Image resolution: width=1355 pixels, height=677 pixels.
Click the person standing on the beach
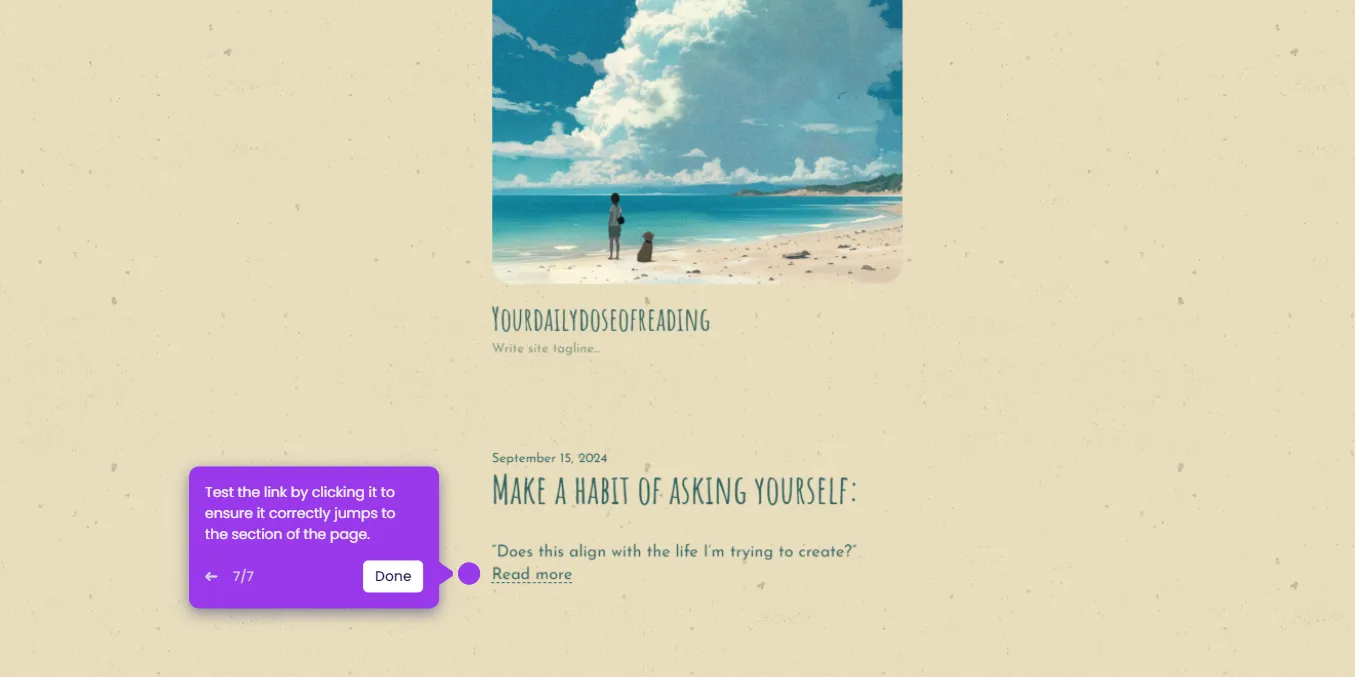tap(615, 226)
